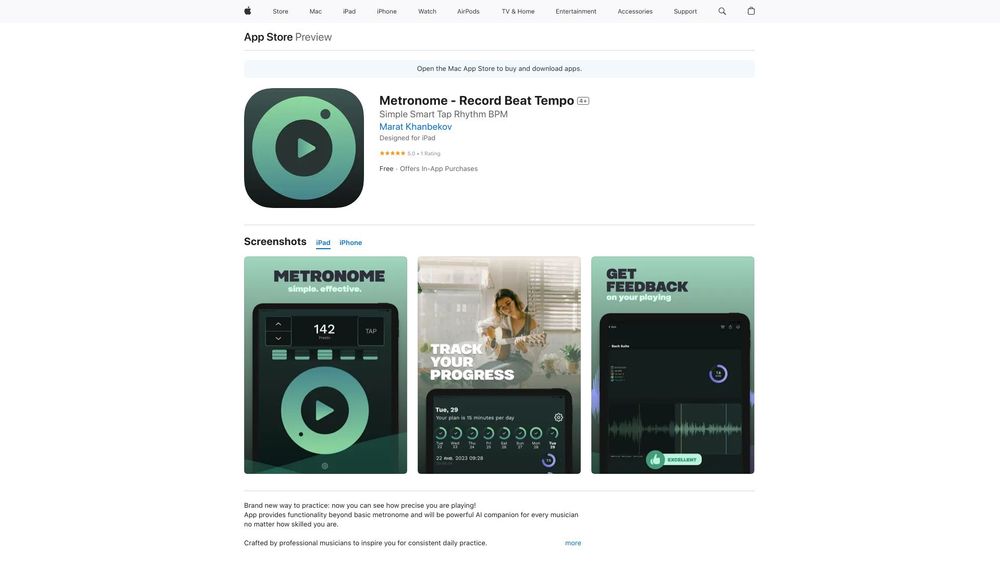Viewport: 1000px width, 563px height.
Task: Click the Metronome app icon
Action: pyautogui.click(x=304, y=148)
